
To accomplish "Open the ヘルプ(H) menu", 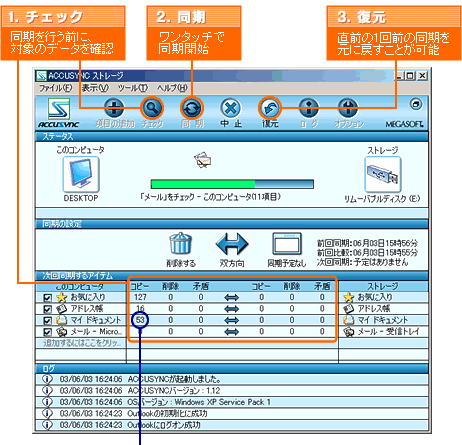I will (x=172, y=88).
